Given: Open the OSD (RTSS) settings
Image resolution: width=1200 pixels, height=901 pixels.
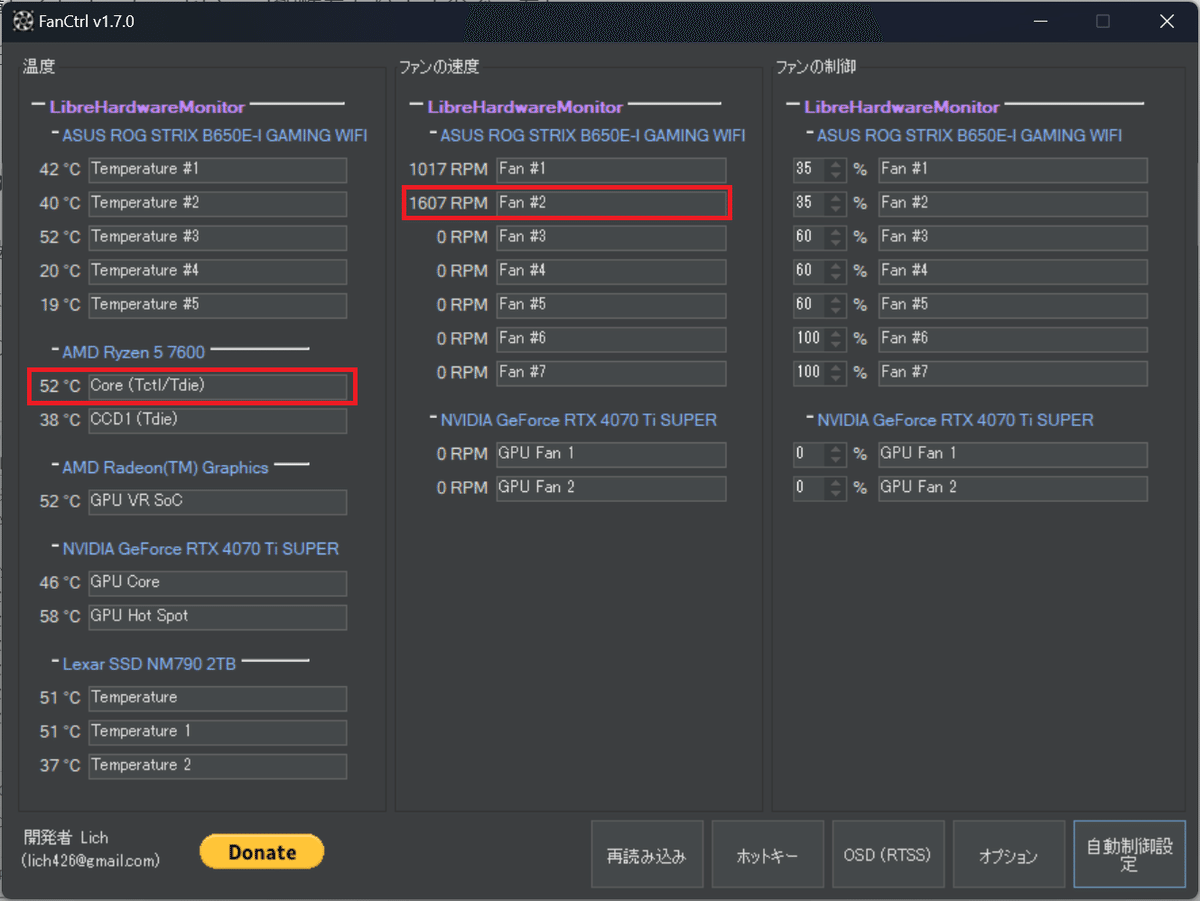Looking at the screenshot, I should (x=889, y=855).
